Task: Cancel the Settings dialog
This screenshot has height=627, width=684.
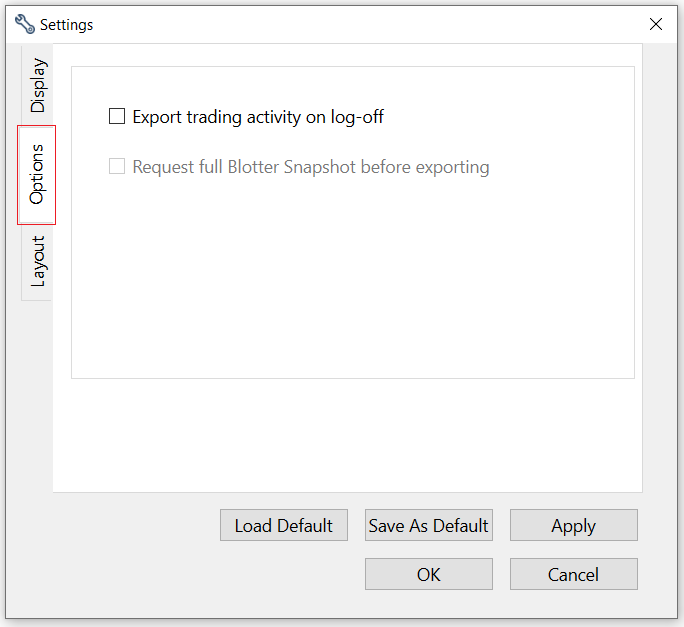Action: click(x=573, y=574)
